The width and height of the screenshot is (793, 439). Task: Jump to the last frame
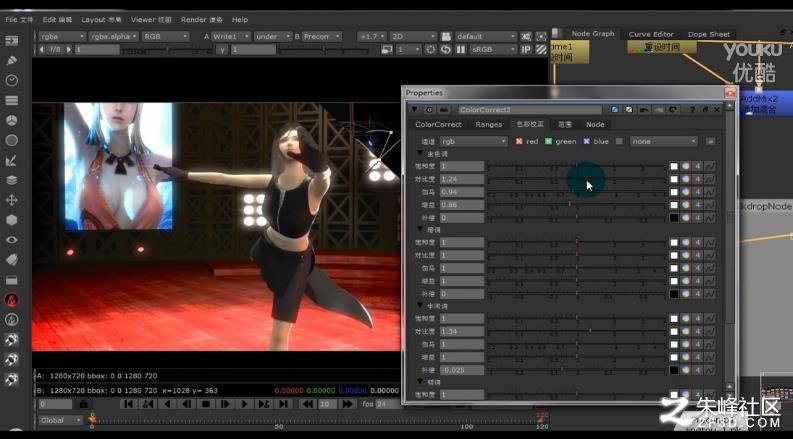click(x=283, y=404)
